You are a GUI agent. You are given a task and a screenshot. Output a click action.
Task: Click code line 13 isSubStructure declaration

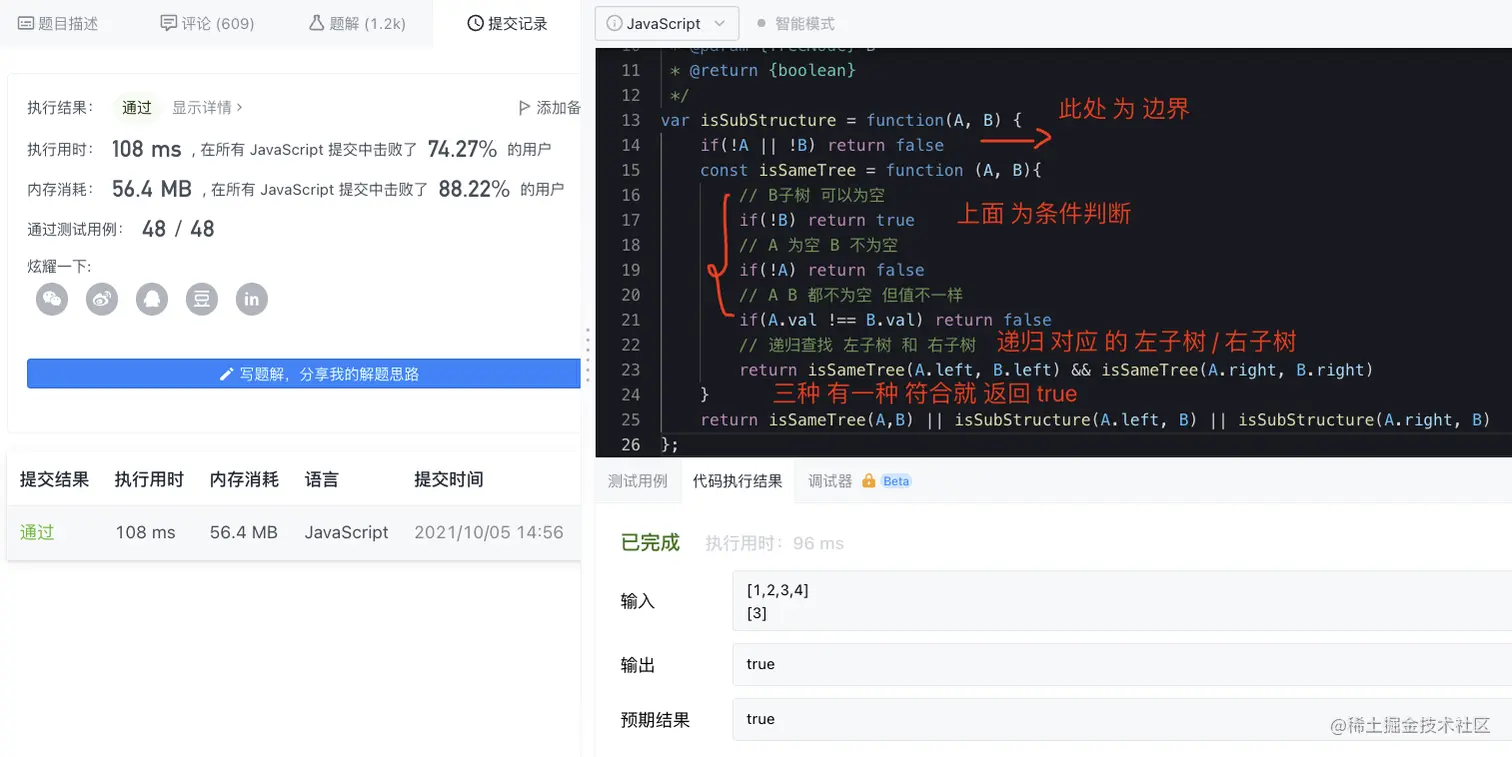coord(841,120)
